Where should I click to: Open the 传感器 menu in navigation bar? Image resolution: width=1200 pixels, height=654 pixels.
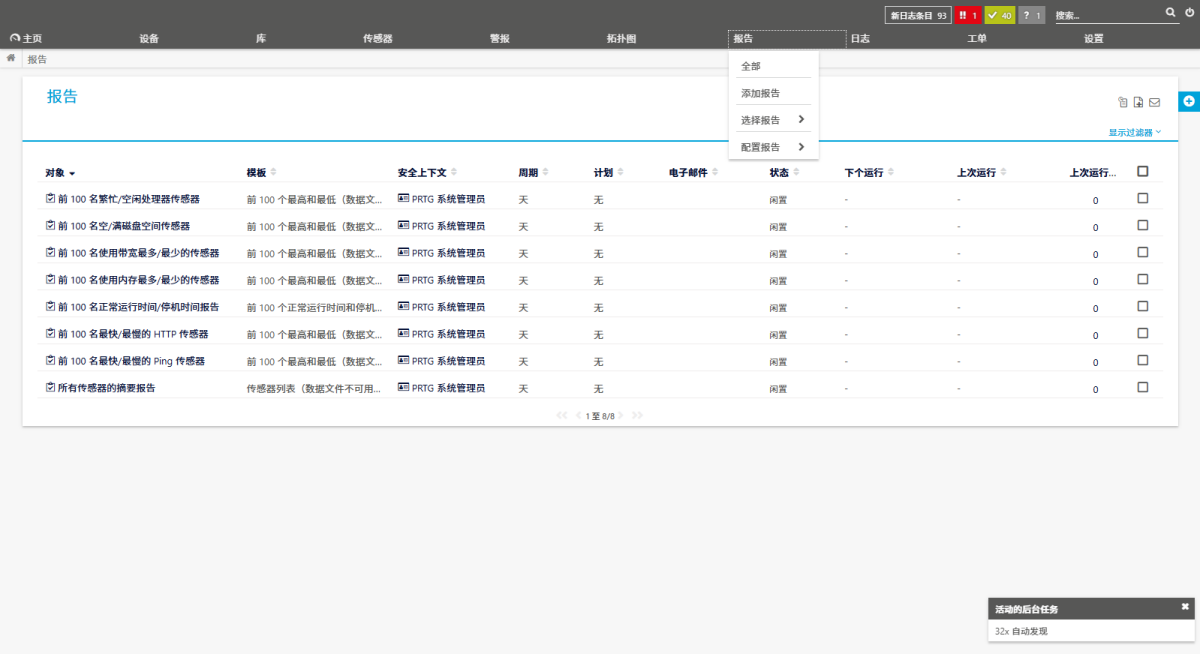tap(377, 38)
